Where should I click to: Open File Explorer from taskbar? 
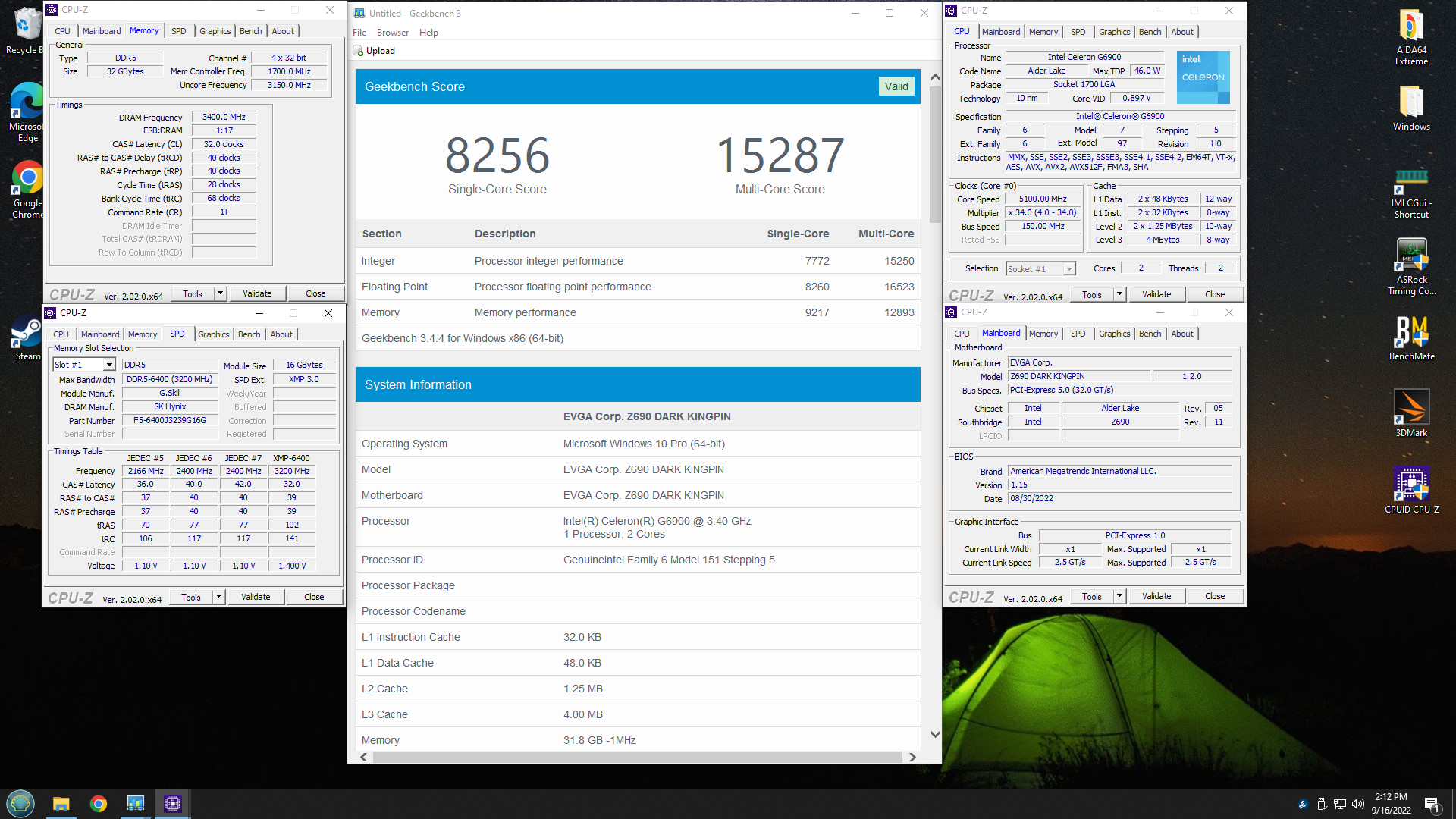click(x=61, y=804)
